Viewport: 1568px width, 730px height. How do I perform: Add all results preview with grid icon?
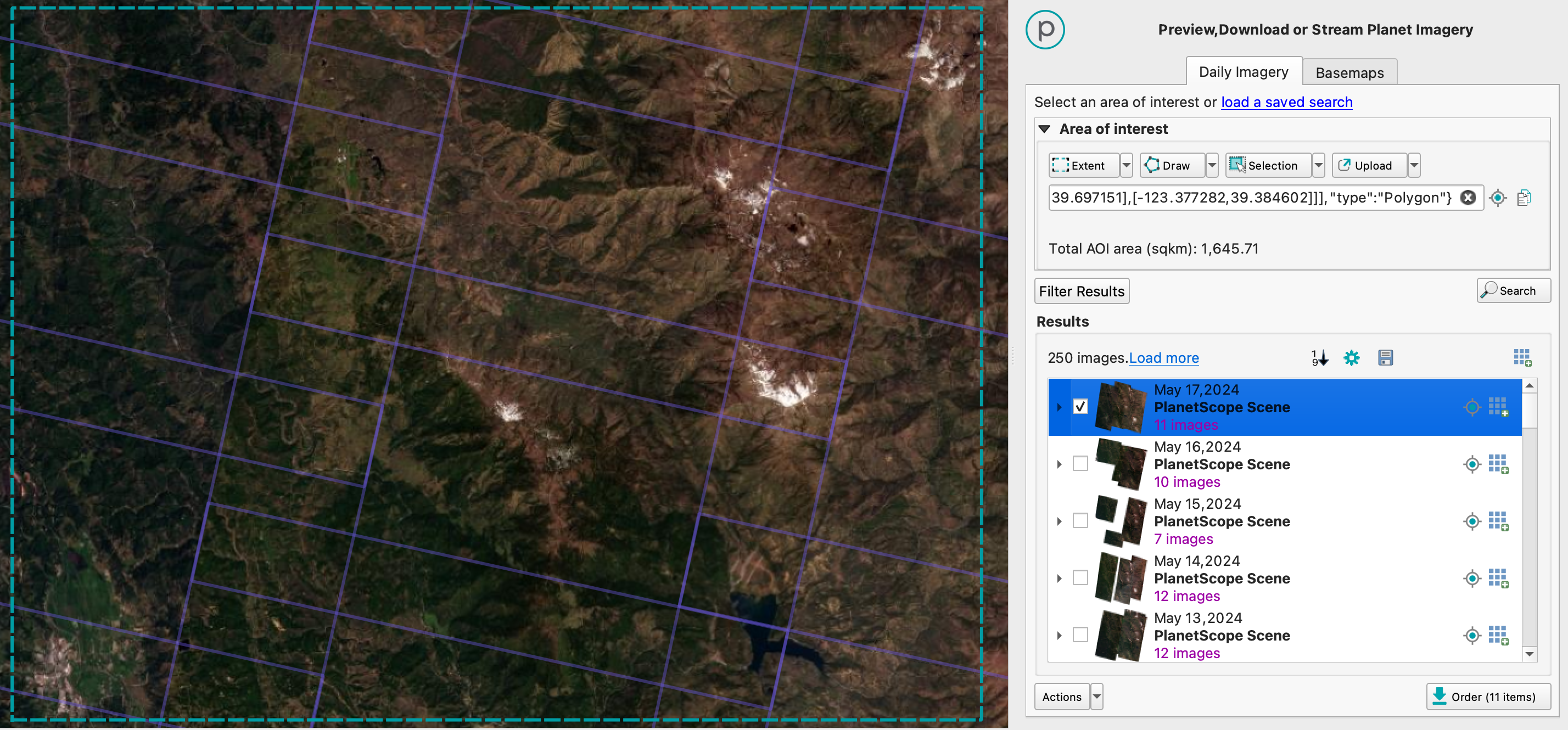click(1522, 358)
